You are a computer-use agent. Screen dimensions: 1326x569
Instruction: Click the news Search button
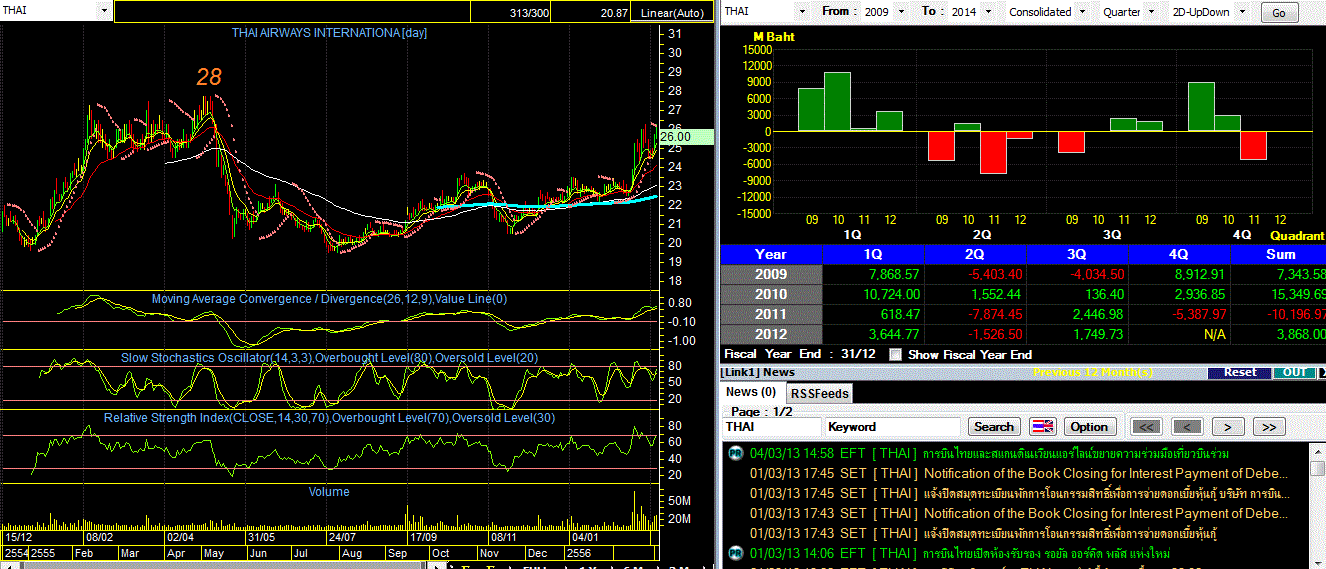(993, 427)
